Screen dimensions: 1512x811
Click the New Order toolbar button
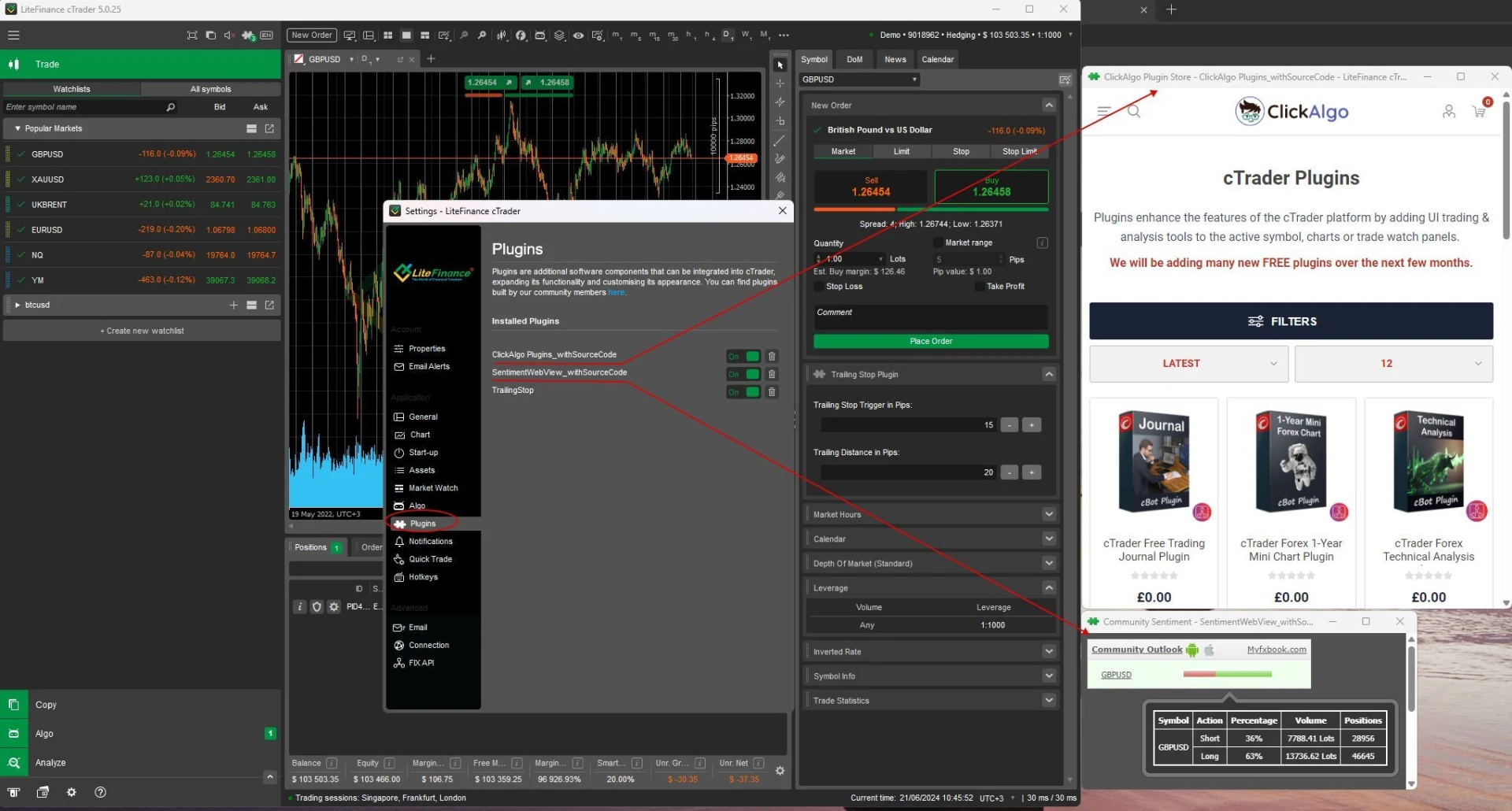coord(312,35)
